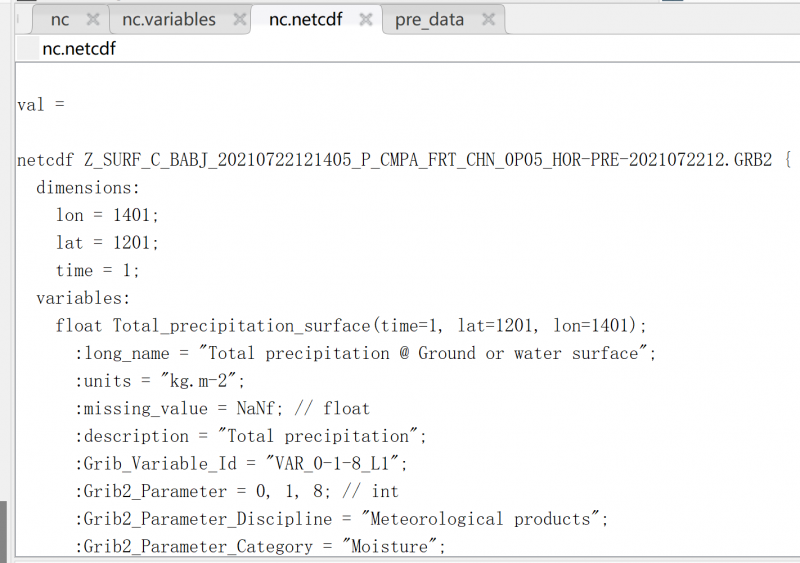Switch to the pre_data tab
Screen dimensions: 800x563
pyautogui.click(x=429, y=19)
